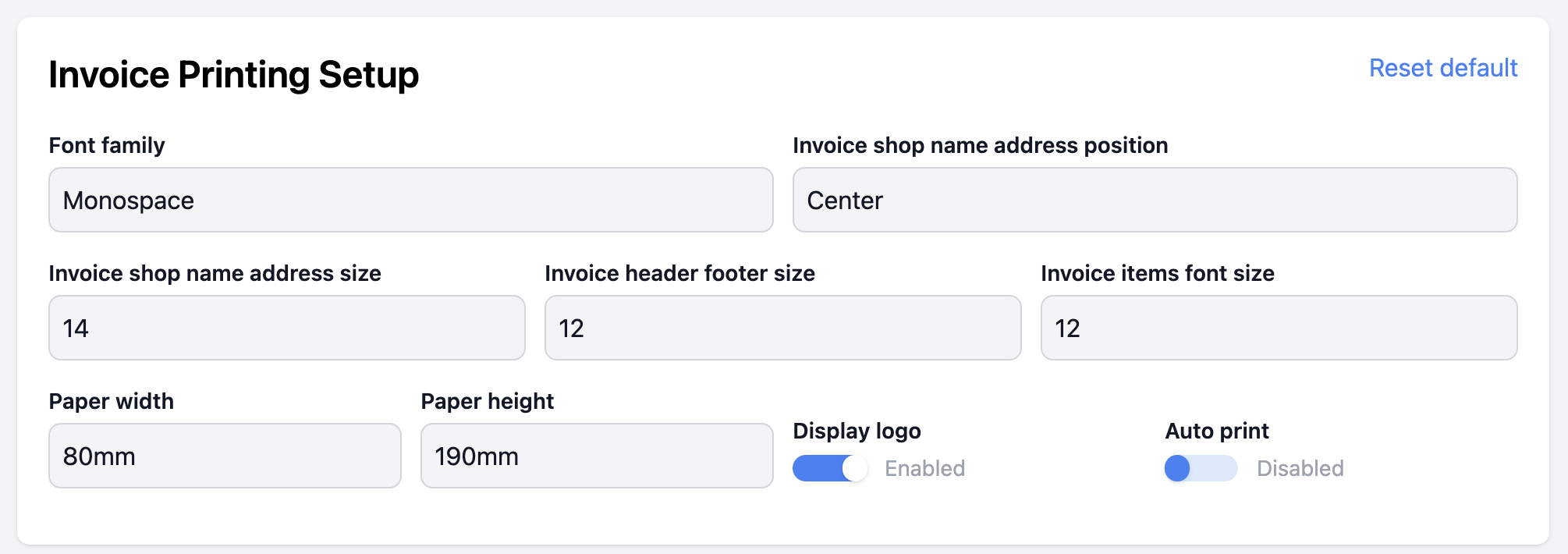This screenshot has height=554, width=1568.
Task: Click the Paper width 80mm field
Action: pyautogui.click(x=225, y=456)
